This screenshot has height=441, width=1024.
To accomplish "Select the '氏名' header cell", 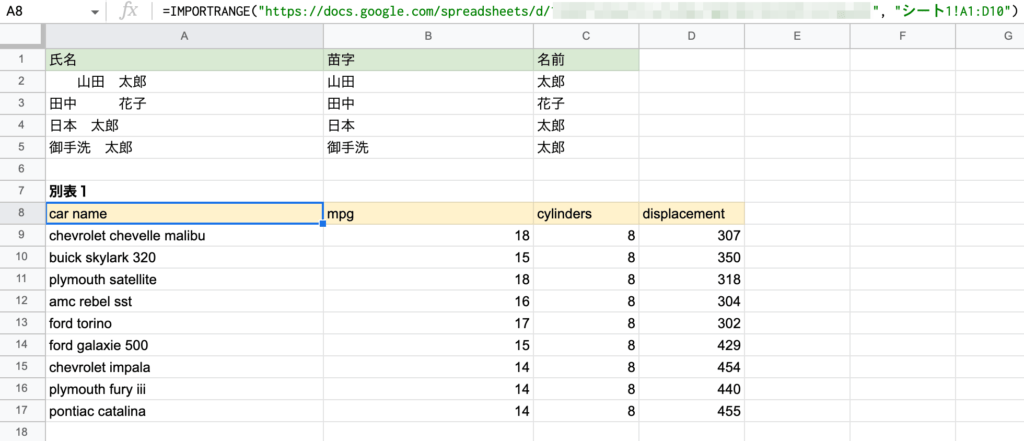I will point(184,59).
